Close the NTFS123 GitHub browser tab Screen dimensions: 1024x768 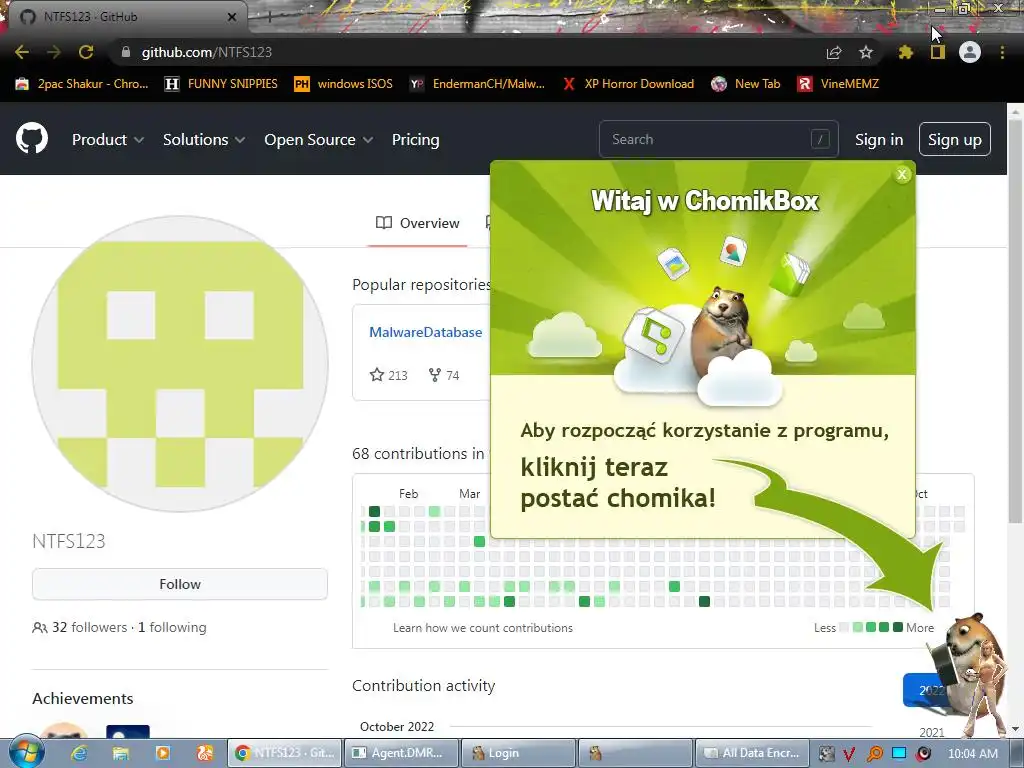pyautogui.click(x=232, y=17)
